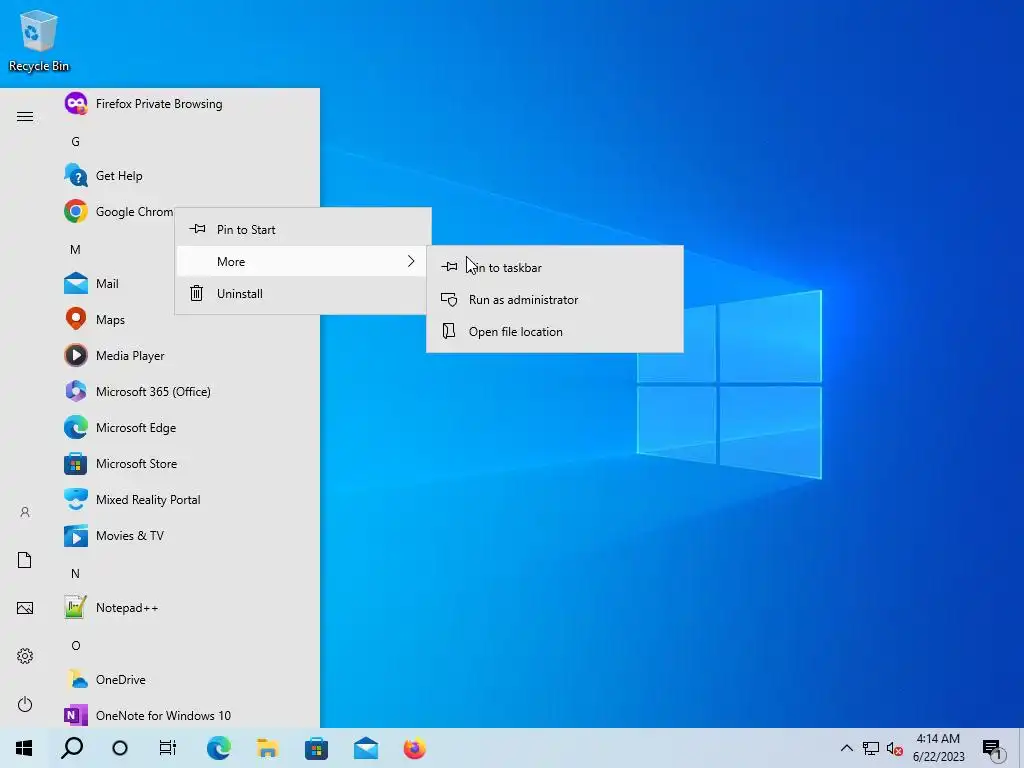Viewport: 1024px width, 768px height.
Task: Click the letter G section header
Action: (76, 141)
